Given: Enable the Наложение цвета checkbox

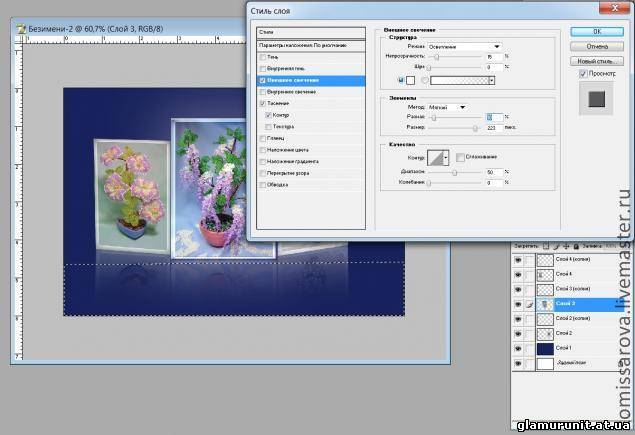Looking at the screenshot, I should [263, 150].
